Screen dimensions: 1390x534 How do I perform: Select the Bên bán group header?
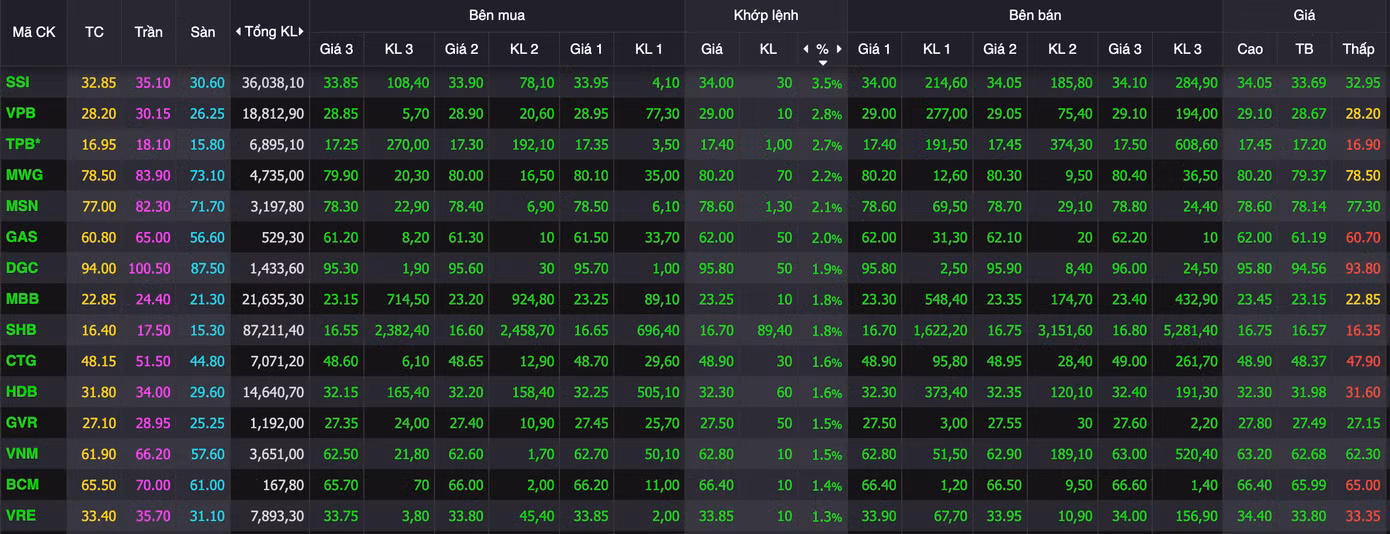(x=1035, y=15)
